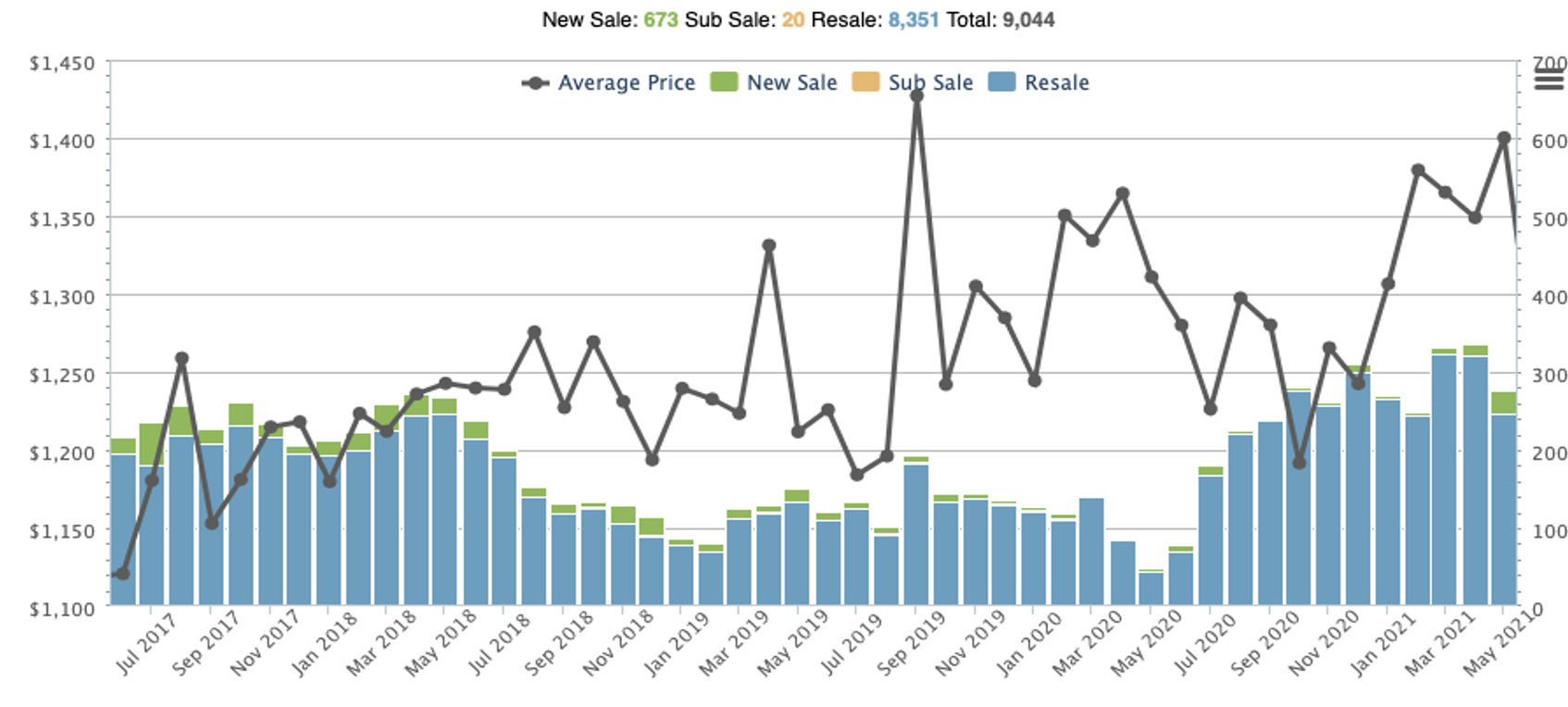The width and height of the screenshot is (1568, 707).
Task: Select Average Price spike between Mar and May 2019
Action: click(768, 246)
